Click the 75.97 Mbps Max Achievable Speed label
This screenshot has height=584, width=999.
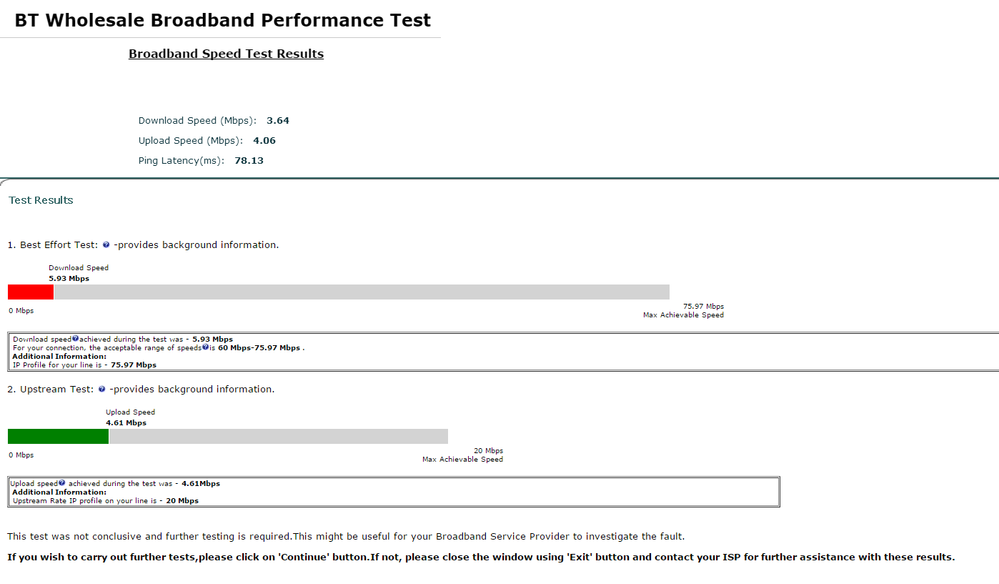684,311
